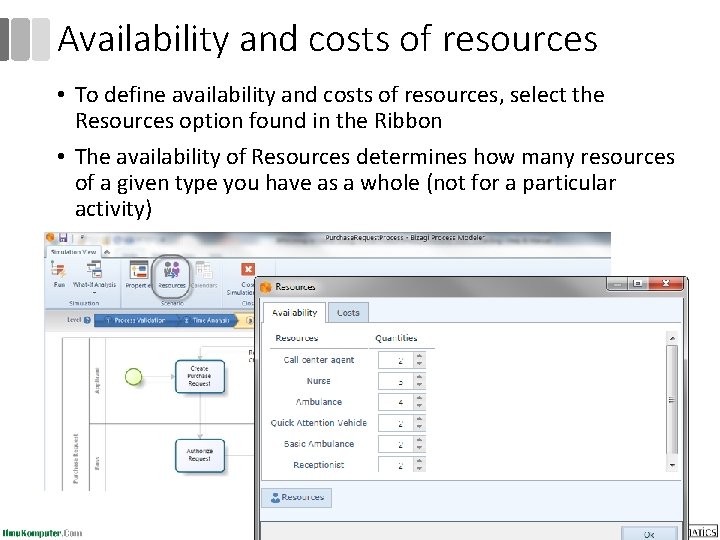720x540 pixels.
Task: Select the Resources ribbon icon
Action: (x=172, y=270)
